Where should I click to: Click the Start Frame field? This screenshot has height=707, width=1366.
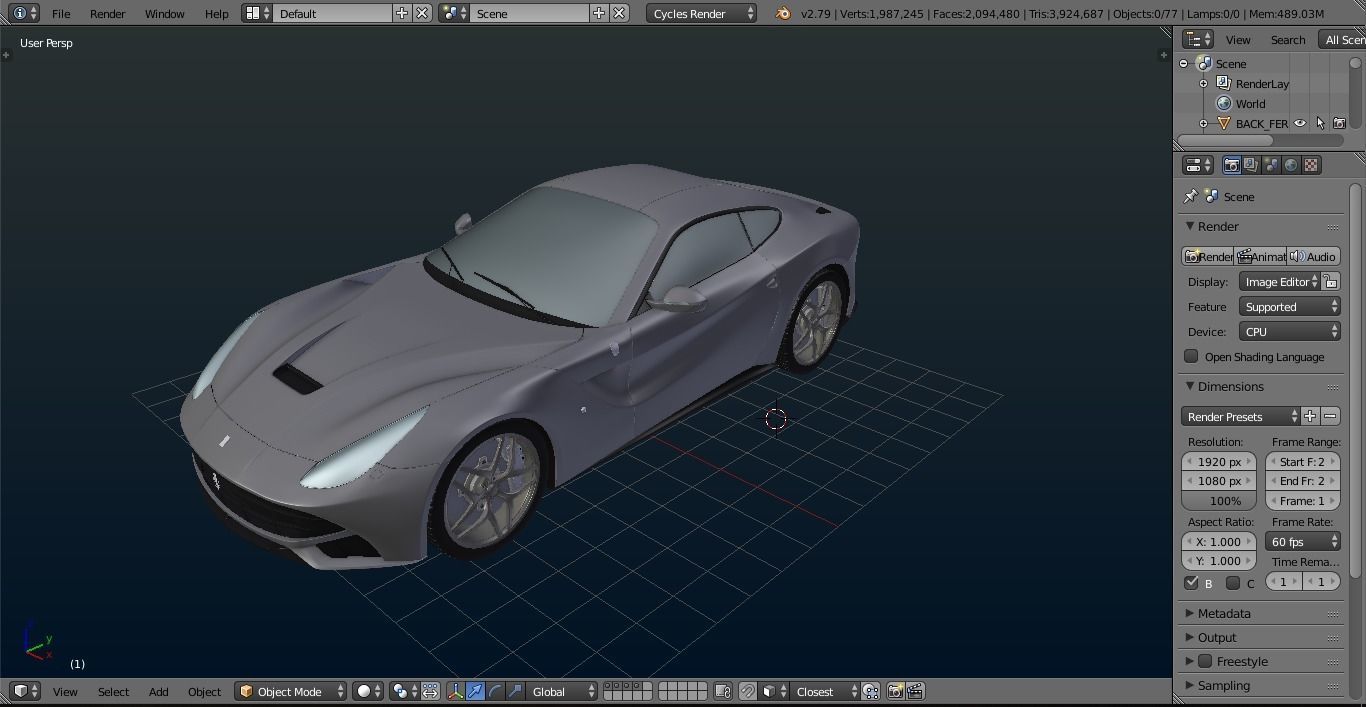pos(1303,461)
